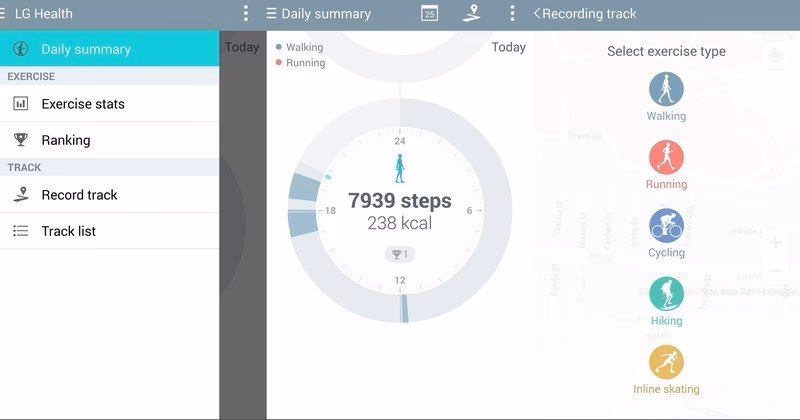
Task: Go to Ranking in the sidebar
Action: tap(66, 140)
